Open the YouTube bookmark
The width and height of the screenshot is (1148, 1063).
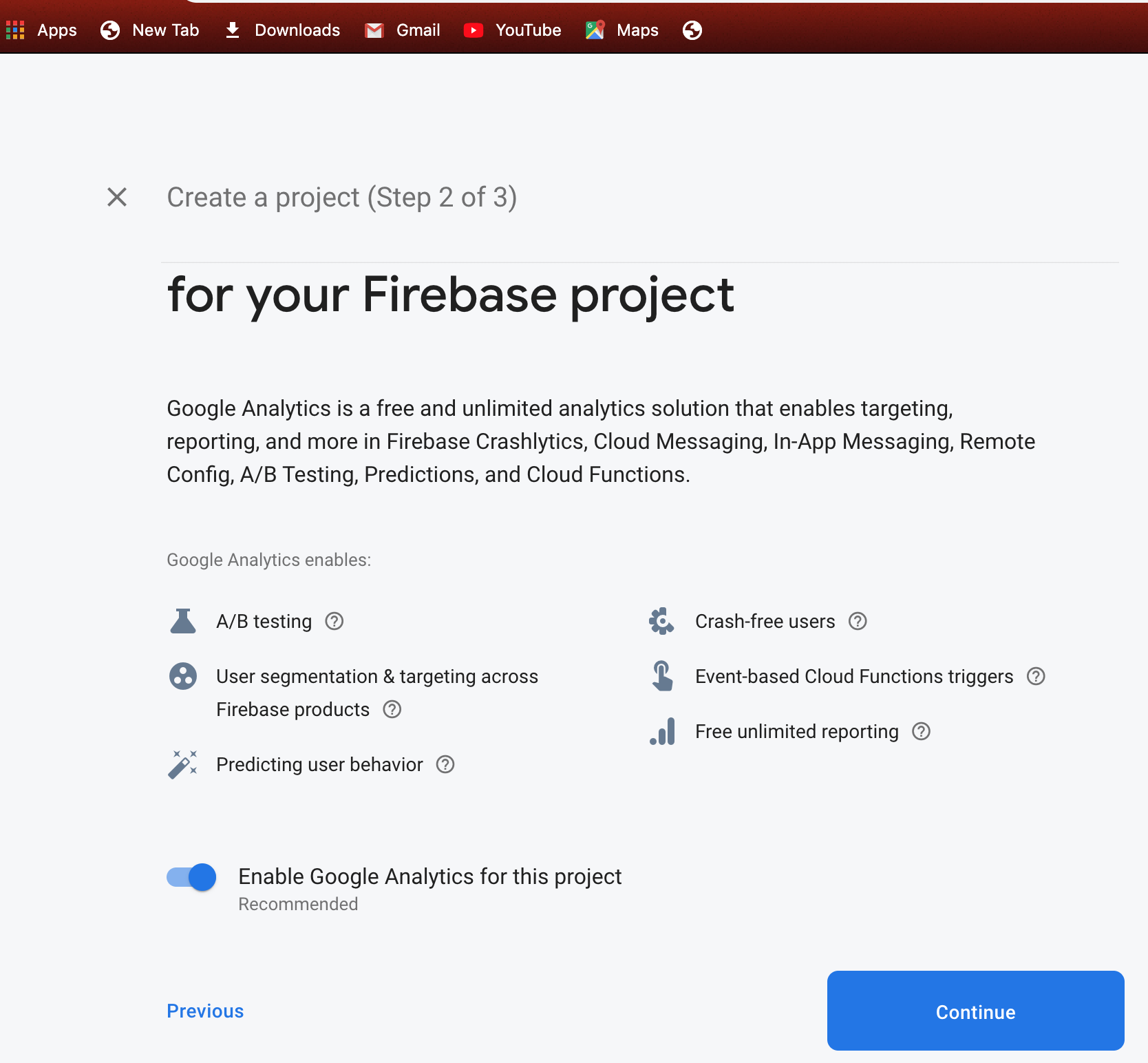pos(513,30)
